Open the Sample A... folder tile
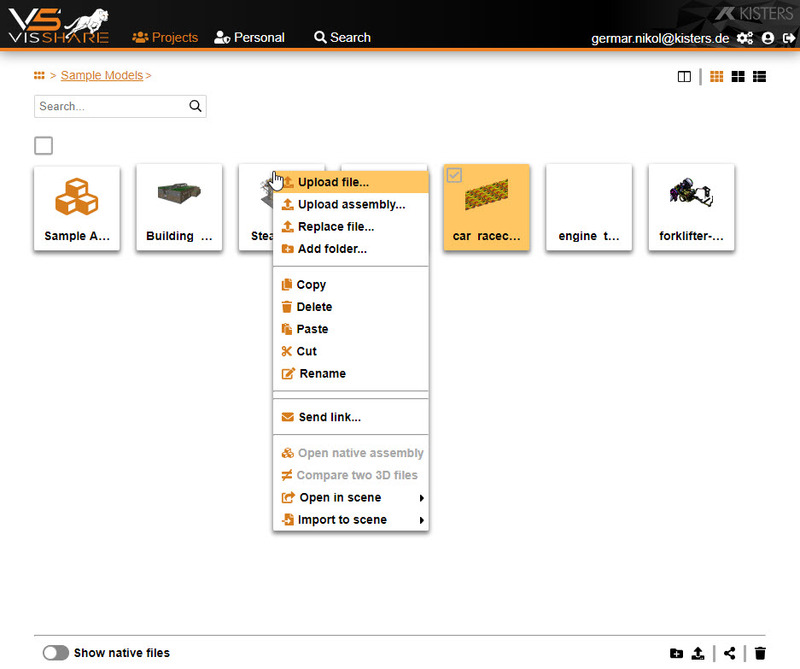Viewport: 800px width, 669px height. point(77,207)
